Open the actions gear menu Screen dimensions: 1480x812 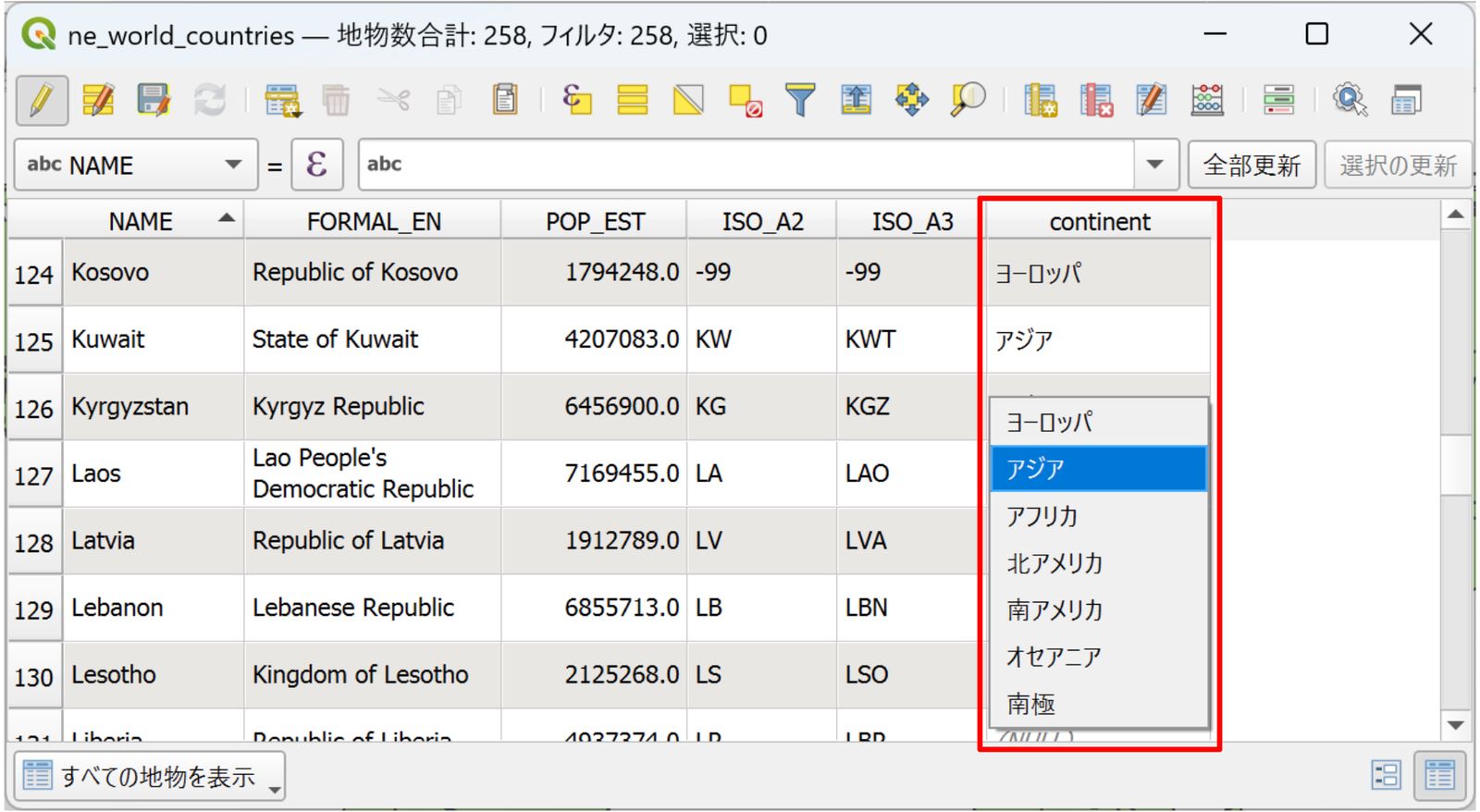(1350, 100)
